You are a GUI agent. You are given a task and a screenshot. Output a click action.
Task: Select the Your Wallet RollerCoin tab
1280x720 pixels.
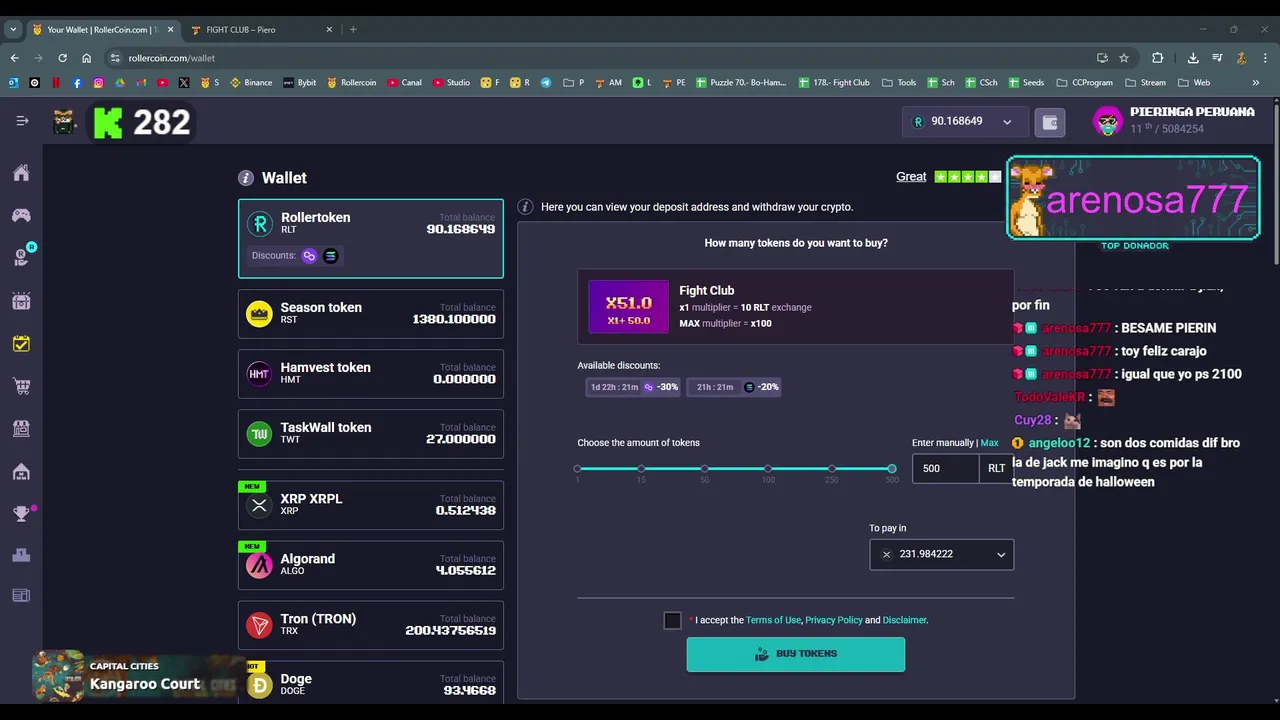coord(102,29)
